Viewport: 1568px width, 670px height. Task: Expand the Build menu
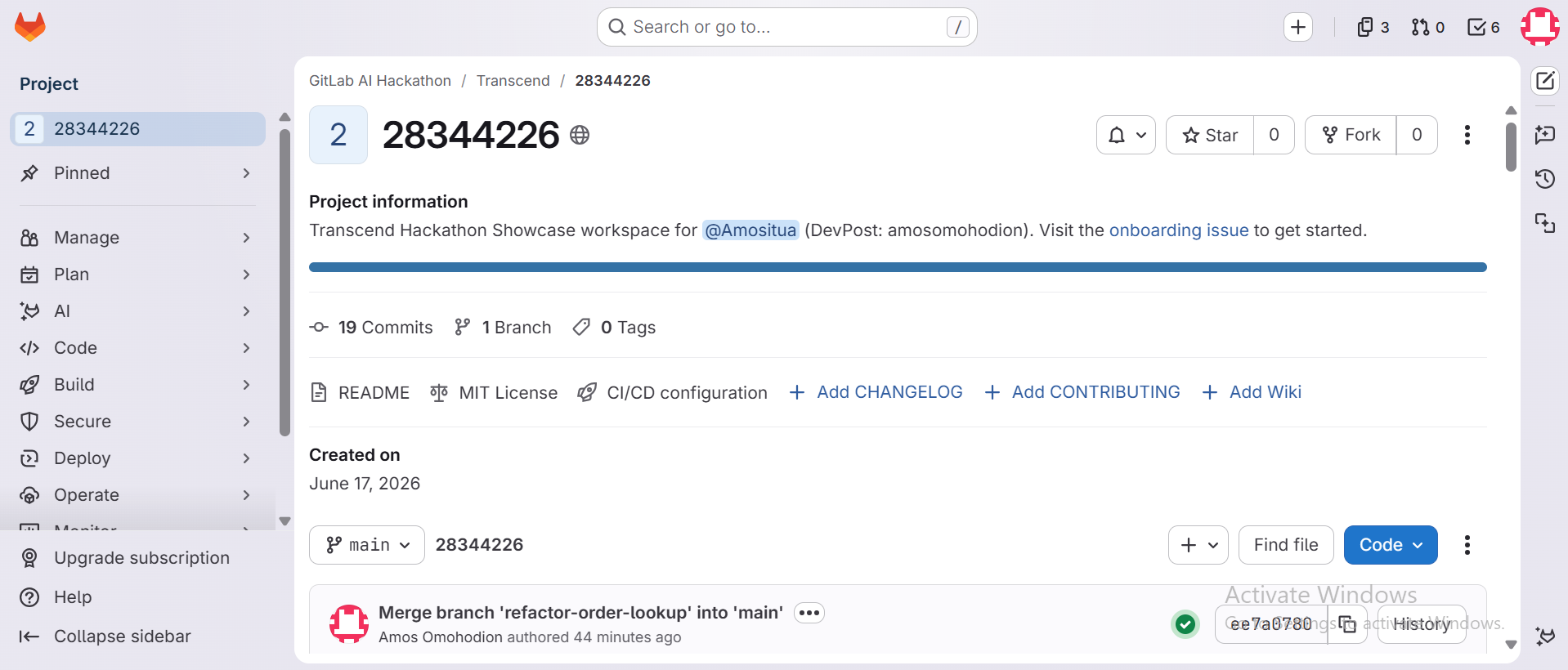tap(138, 385)
